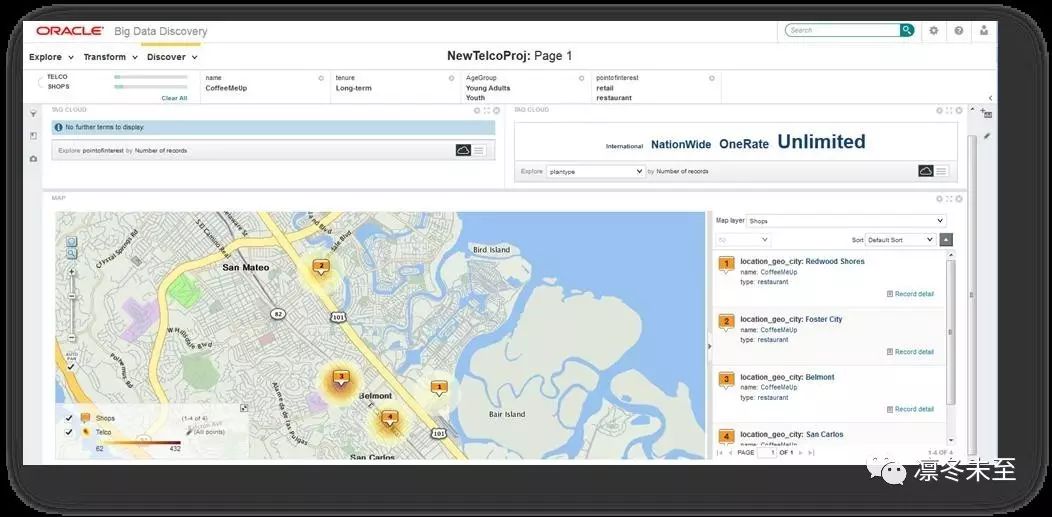Open Record detail for Redwood Shores

click(x=910, y=294)
